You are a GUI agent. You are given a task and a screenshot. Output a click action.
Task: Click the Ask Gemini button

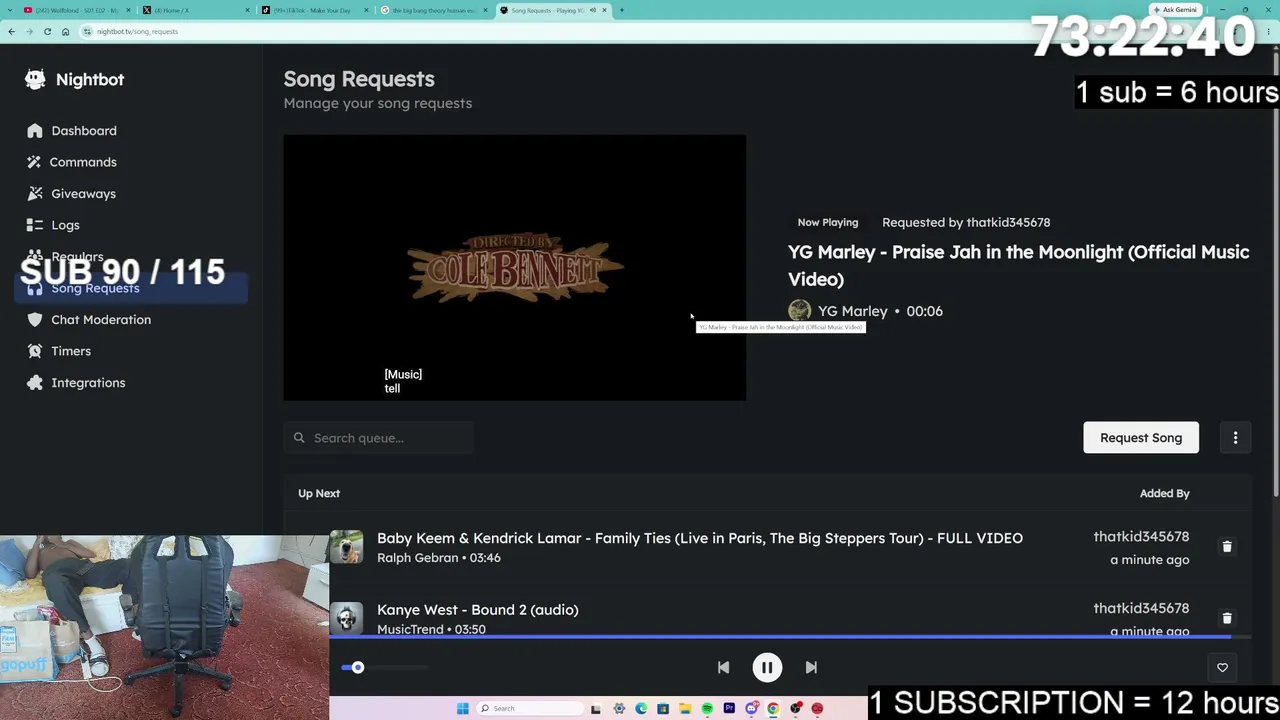tap(1175, 10)
